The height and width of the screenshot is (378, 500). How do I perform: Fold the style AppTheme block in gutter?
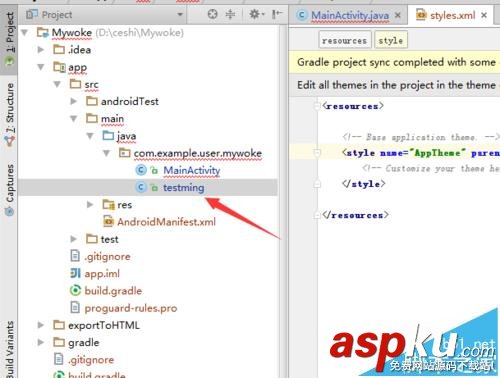click(317, 153)
